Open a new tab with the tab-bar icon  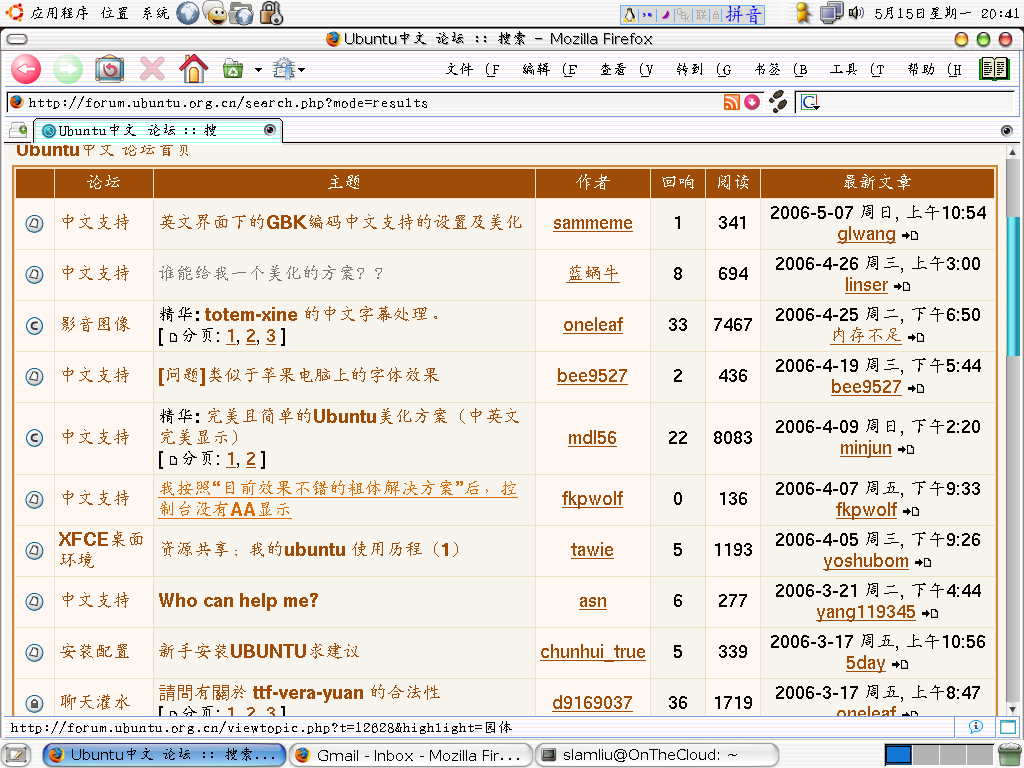pos(18,130)
